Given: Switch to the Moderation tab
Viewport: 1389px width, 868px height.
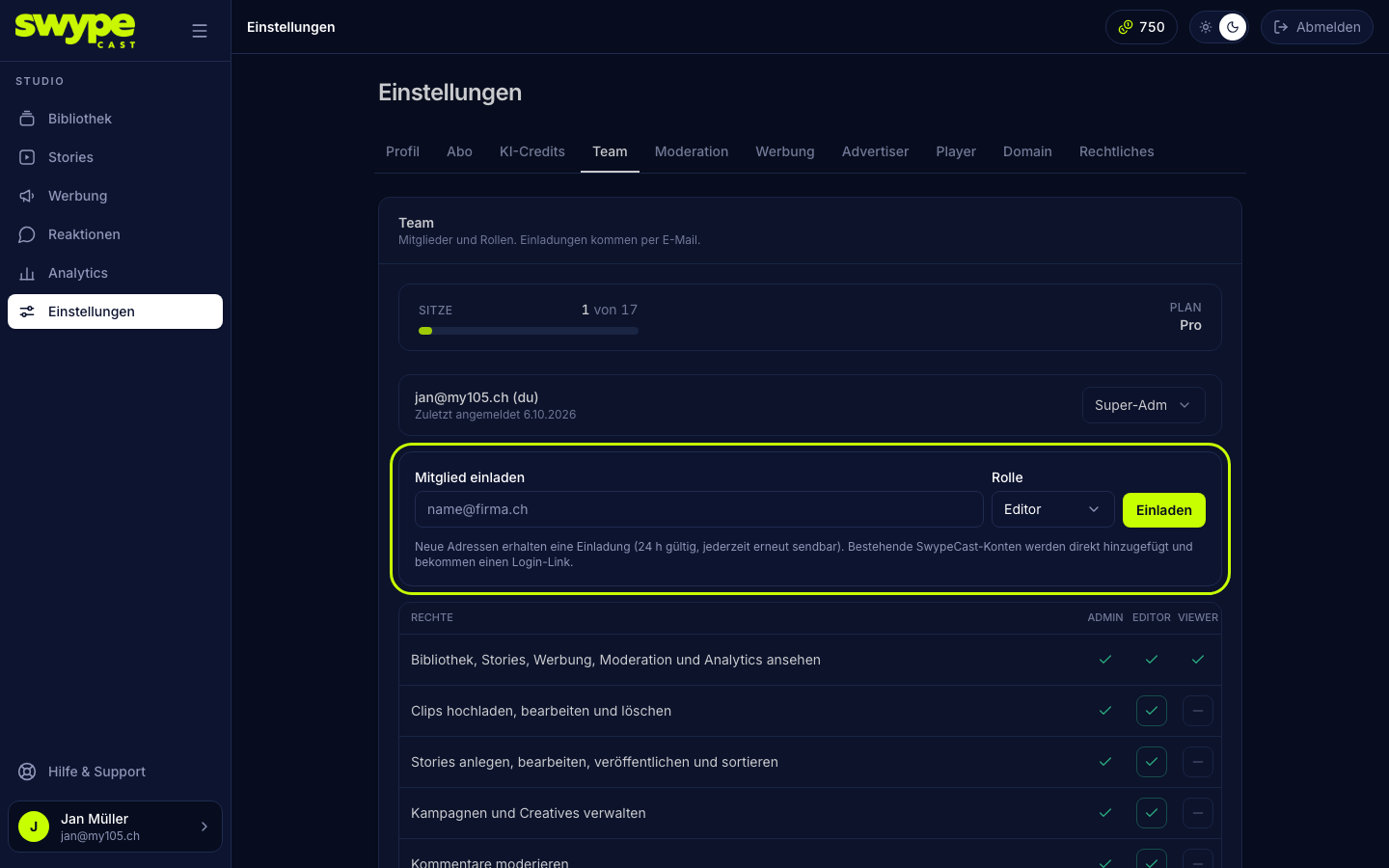Looking at the screenshot, I should click(692, 151).
